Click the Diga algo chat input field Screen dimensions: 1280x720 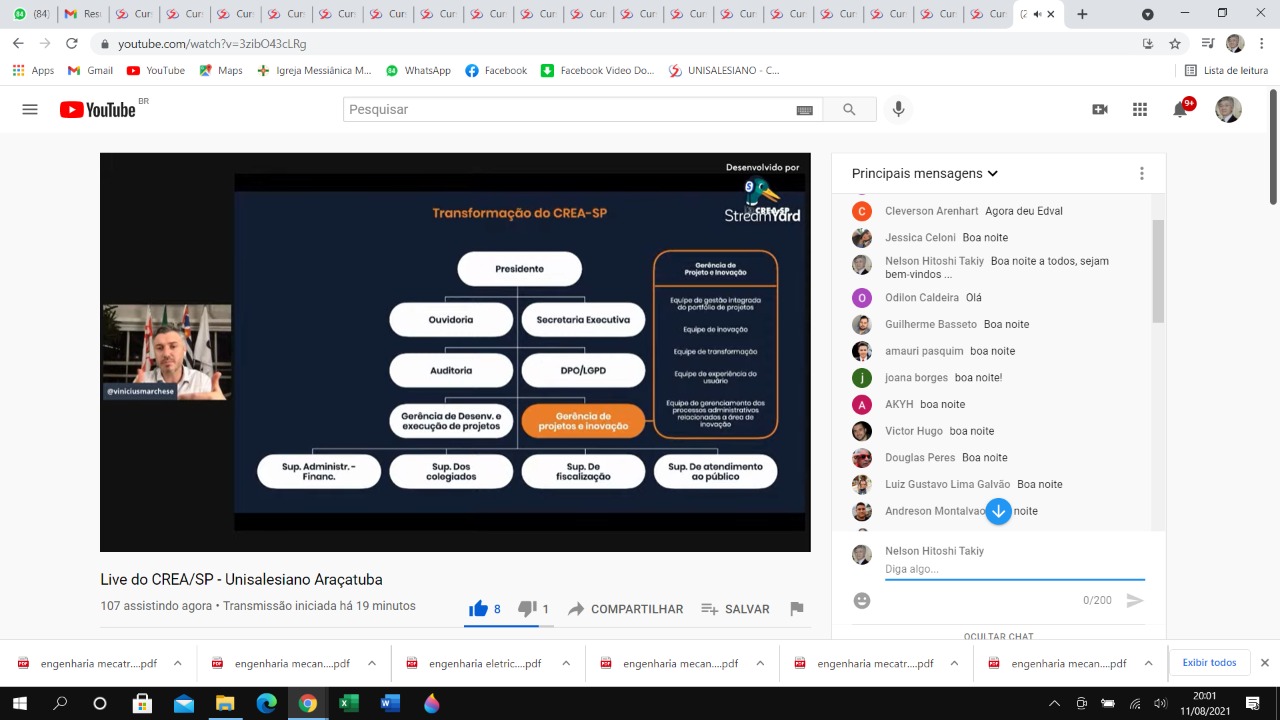click(1015, 569)
